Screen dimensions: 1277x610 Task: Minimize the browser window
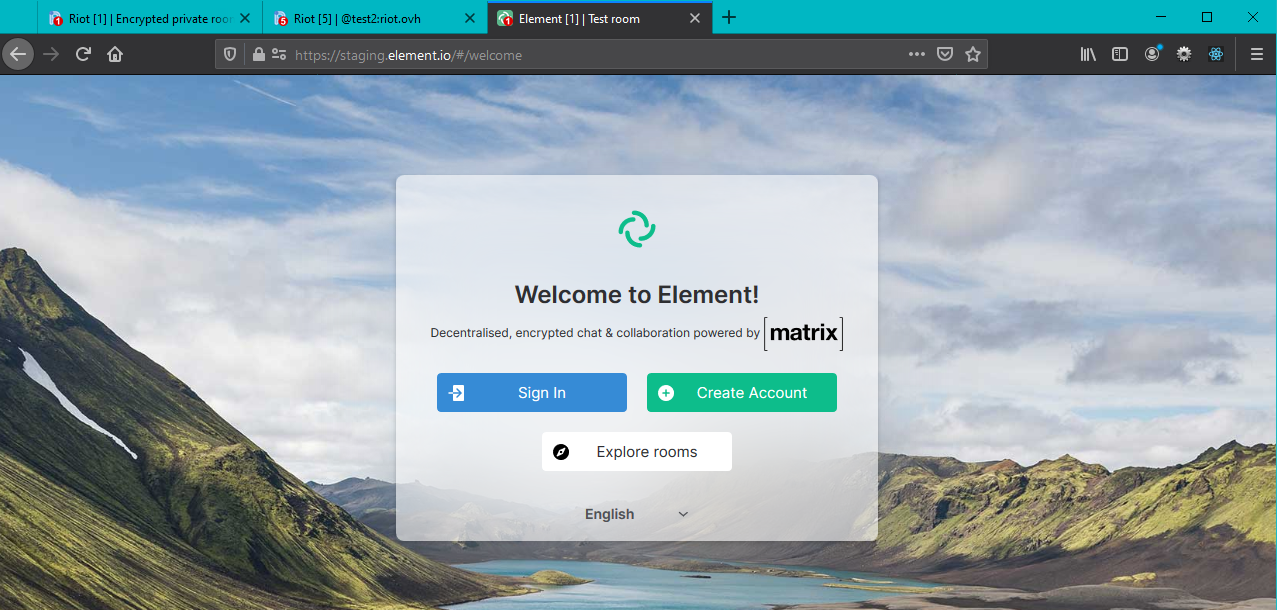(x=1161, y=17)
